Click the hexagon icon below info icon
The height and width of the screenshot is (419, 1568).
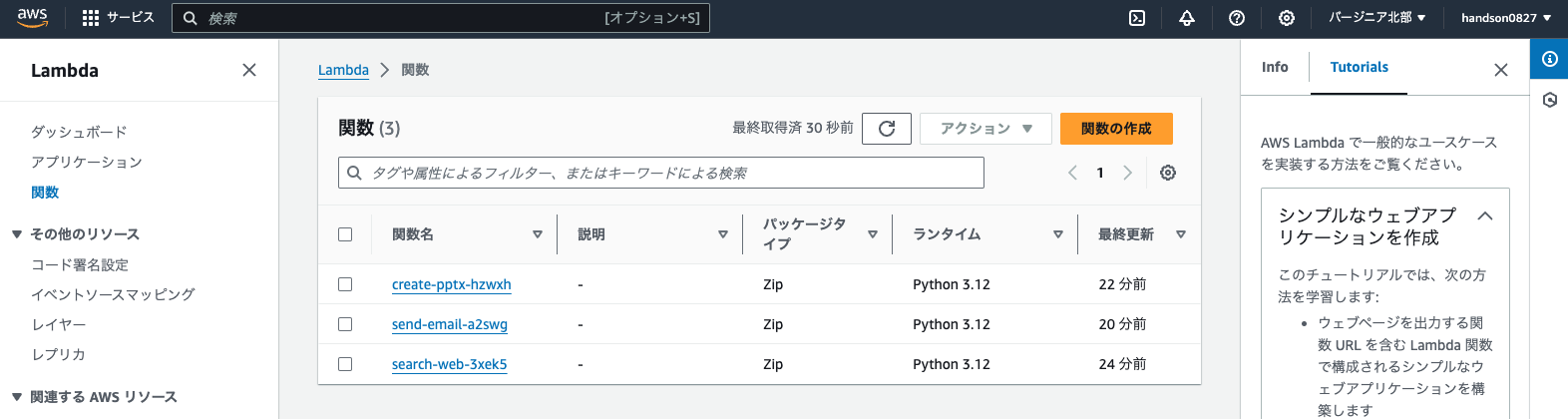click(1549, 100)
